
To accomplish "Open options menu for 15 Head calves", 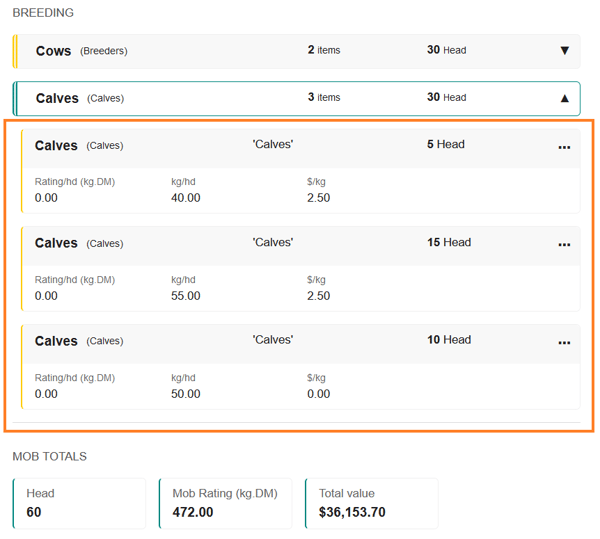I will (564, 245).
